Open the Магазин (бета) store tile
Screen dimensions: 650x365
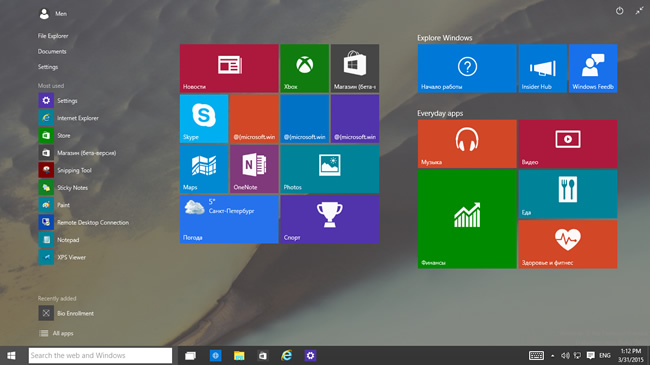[355, 68]
